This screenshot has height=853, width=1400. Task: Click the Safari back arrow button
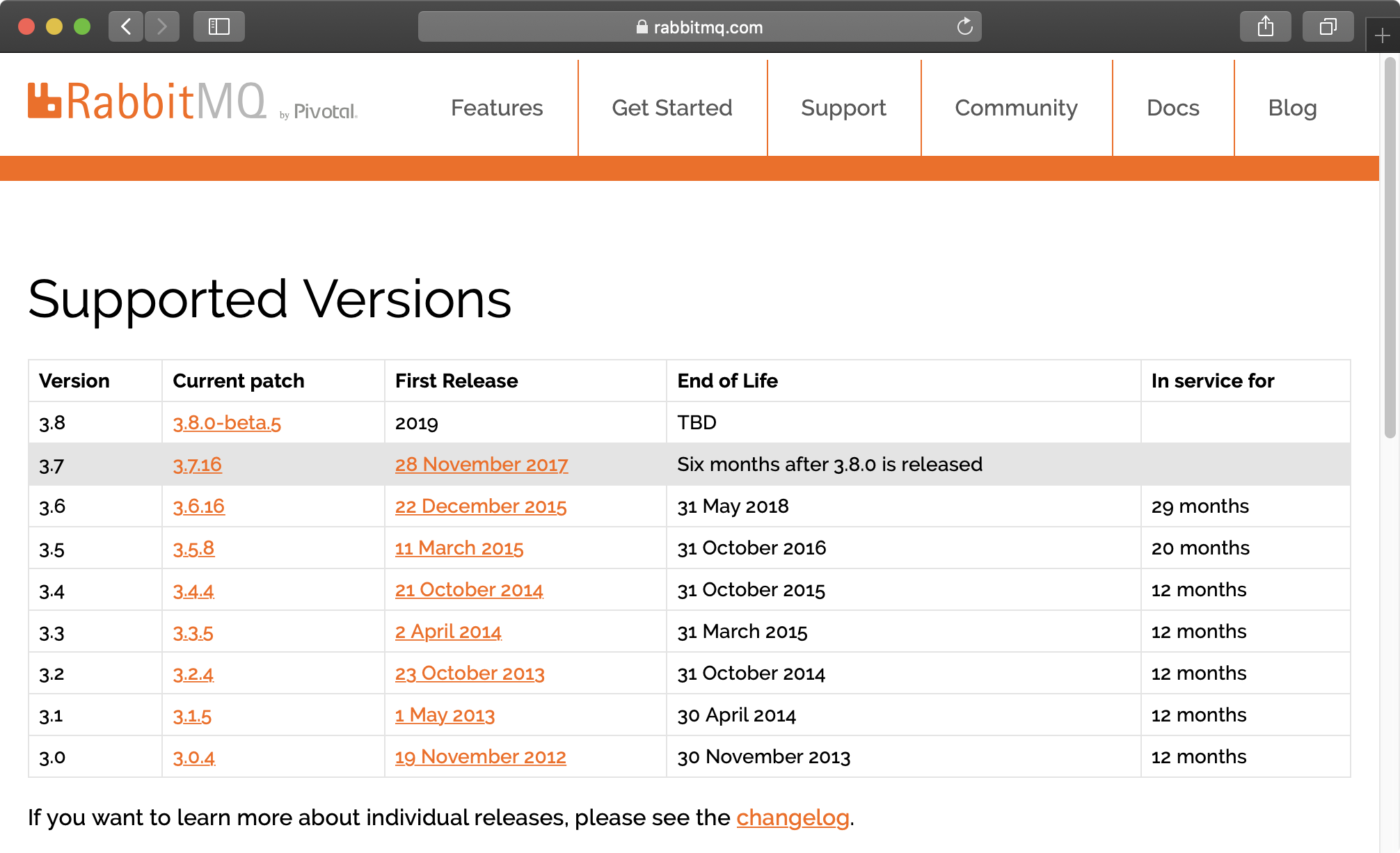click(x=126, y=26)
